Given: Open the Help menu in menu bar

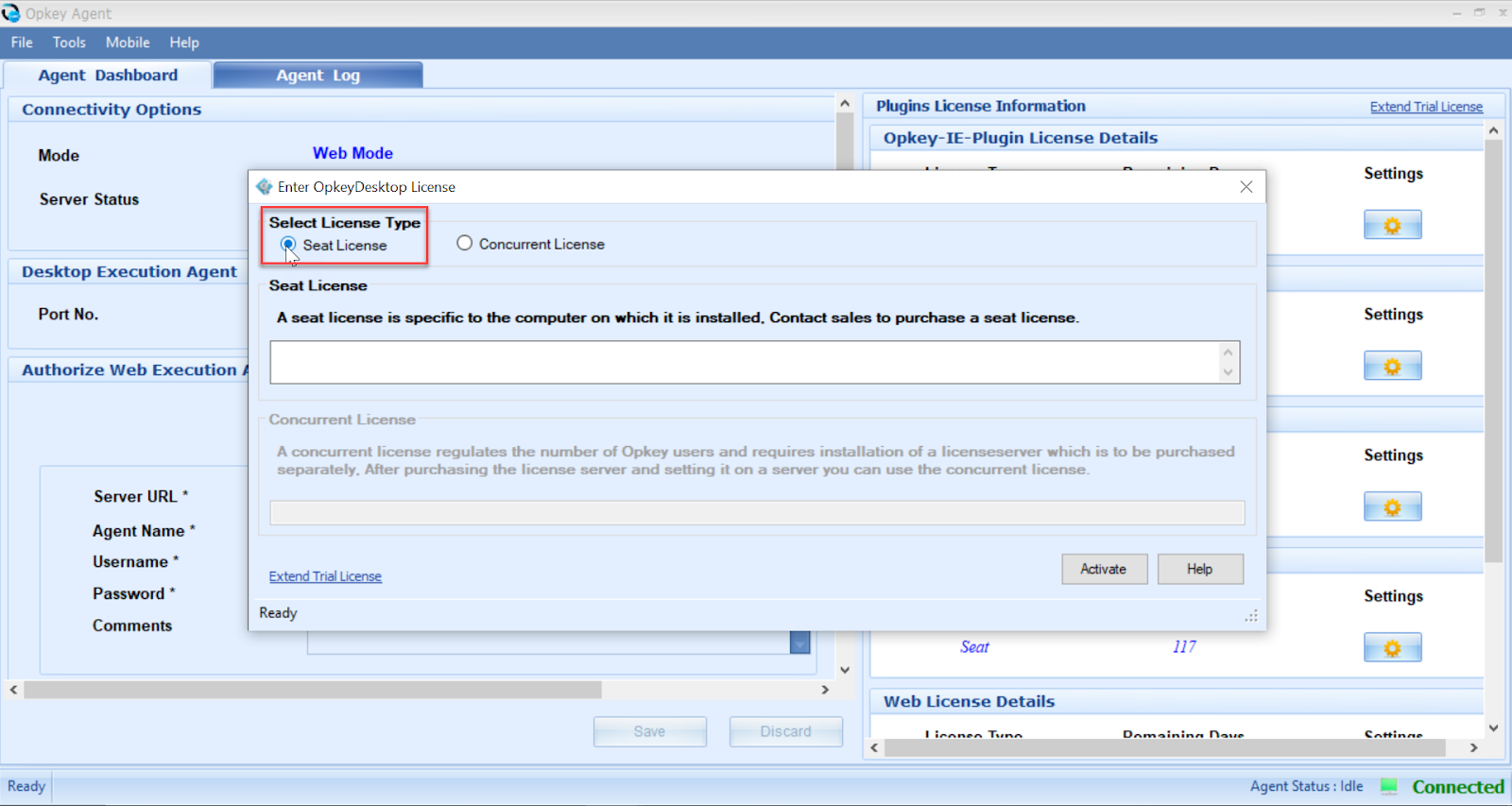Looking at the screenshot, I should [x=184, y=43].
